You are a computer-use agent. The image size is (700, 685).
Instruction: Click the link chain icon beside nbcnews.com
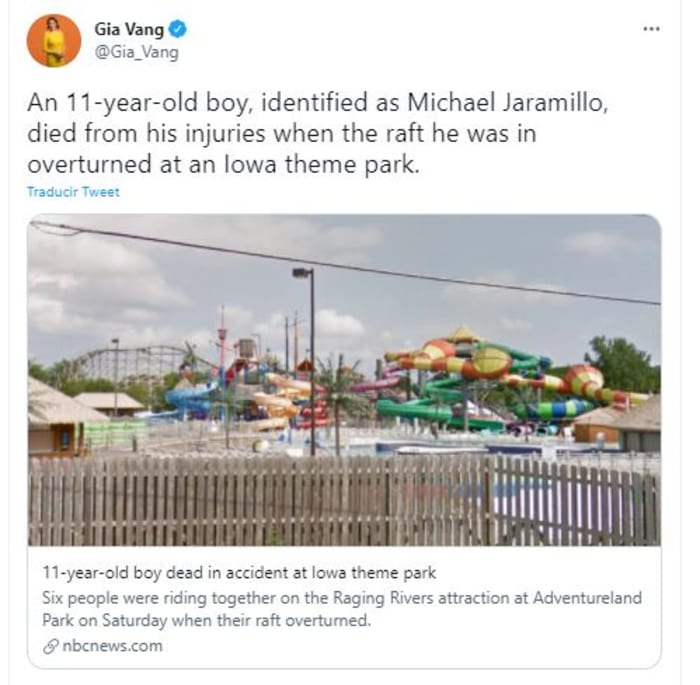tap(50, 646)
